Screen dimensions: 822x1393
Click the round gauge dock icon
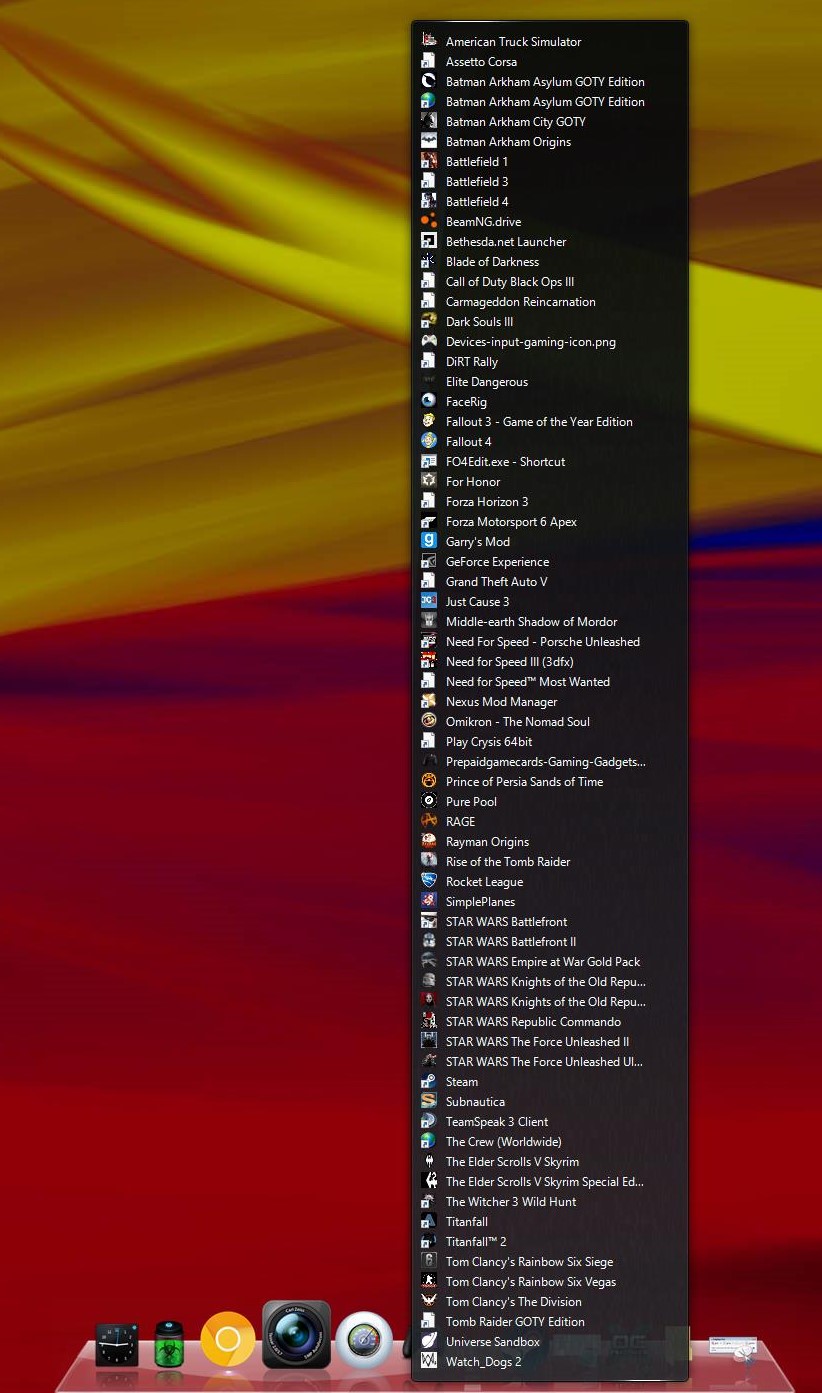click(x=363, y=1339)
